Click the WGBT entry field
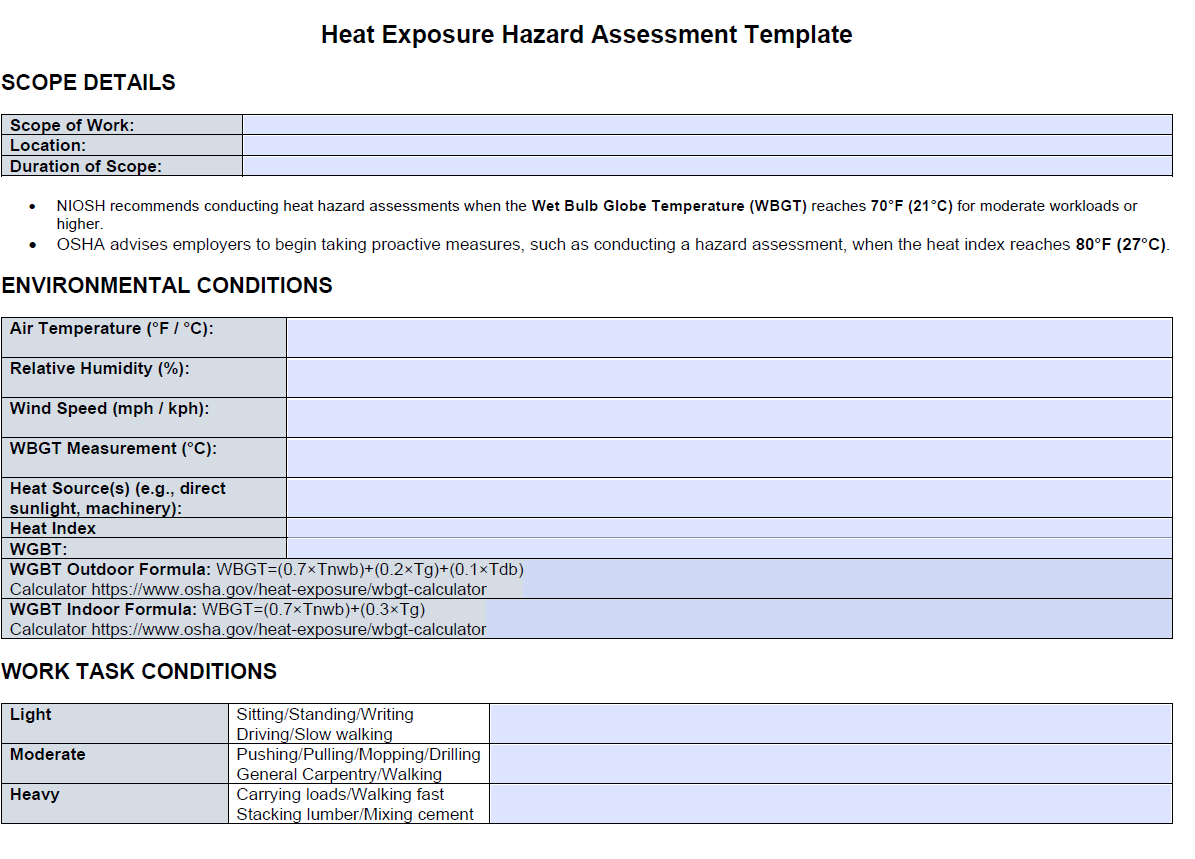1195x859 pixels. coord(730,548)
